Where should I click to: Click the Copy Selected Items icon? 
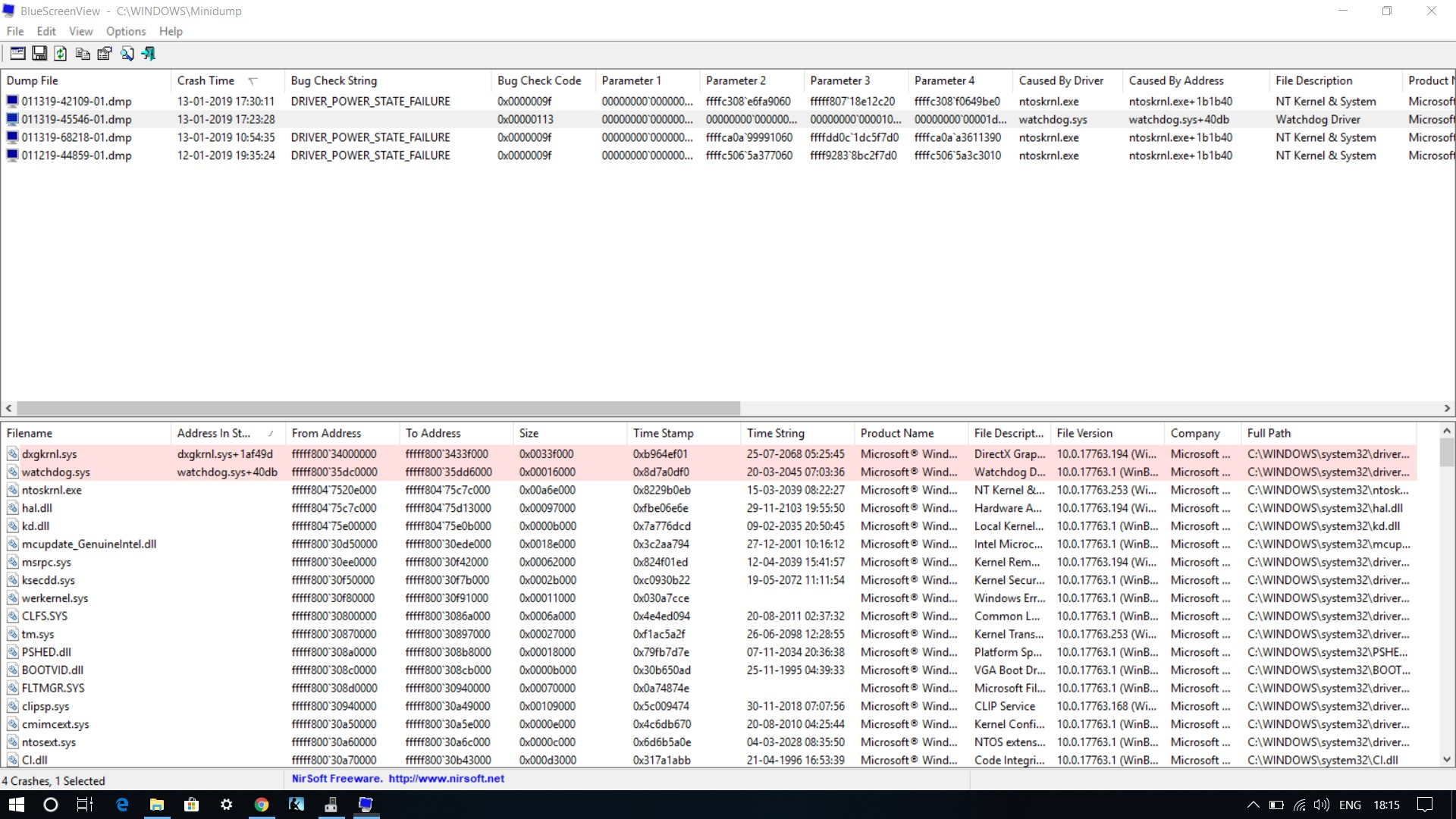tap(83, 53)
